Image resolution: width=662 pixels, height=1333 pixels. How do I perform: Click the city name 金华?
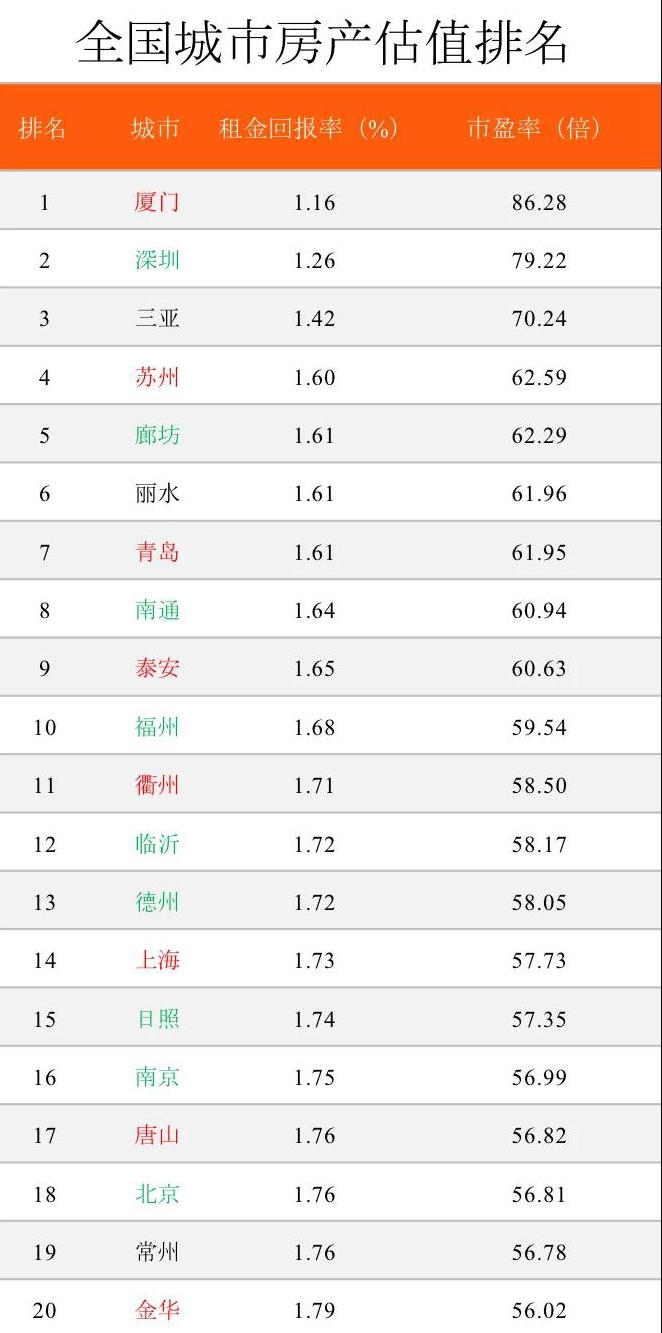point(157,1310)
